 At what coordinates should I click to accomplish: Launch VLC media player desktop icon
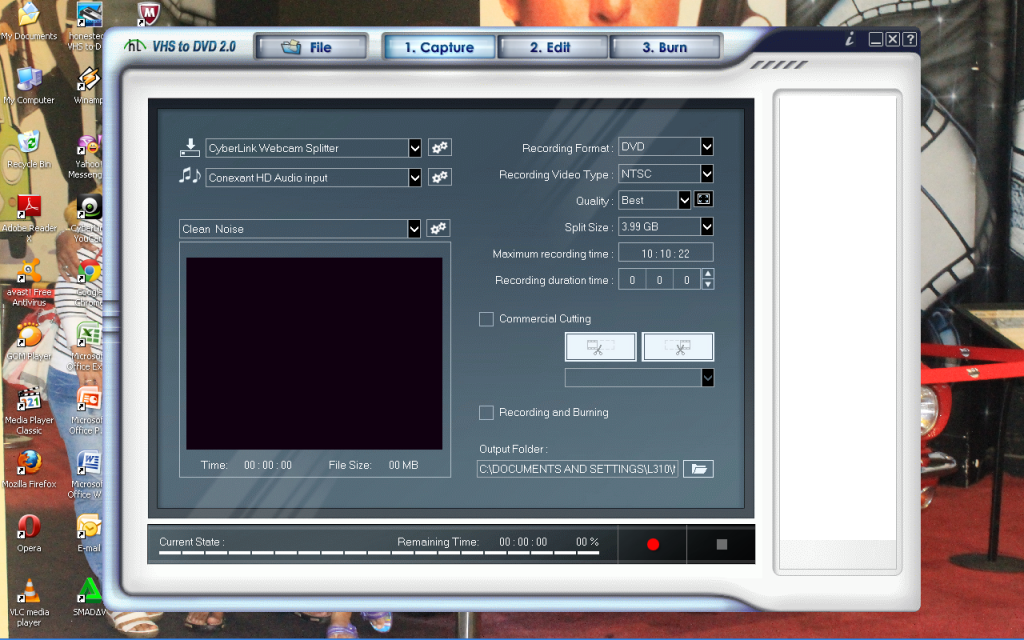29,602
